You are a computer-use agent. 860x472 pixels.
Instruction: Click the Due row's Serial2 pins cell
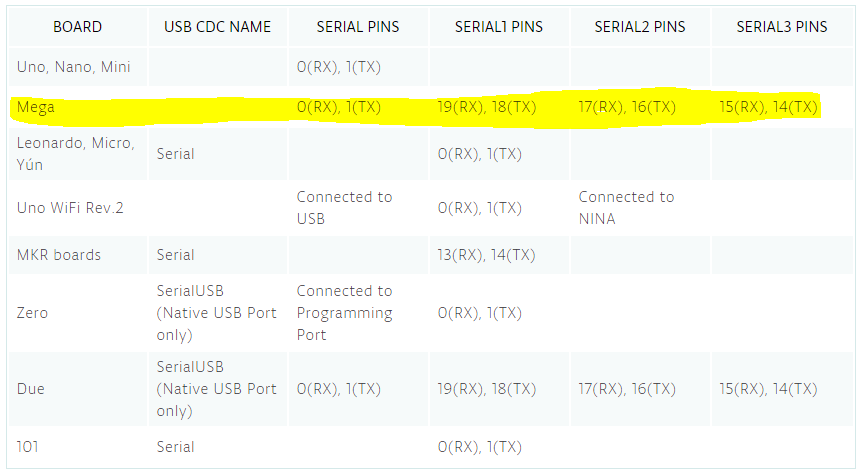coord(627,389)
